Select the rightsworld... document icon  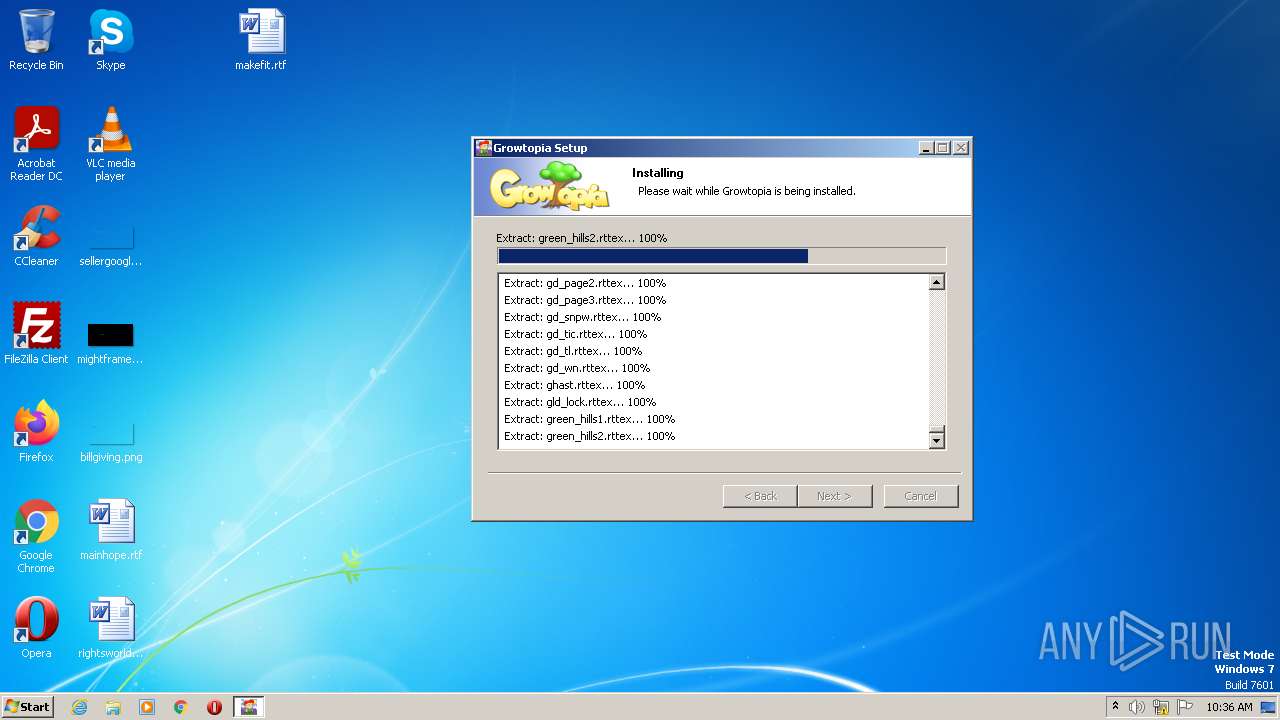coord(110,628)
